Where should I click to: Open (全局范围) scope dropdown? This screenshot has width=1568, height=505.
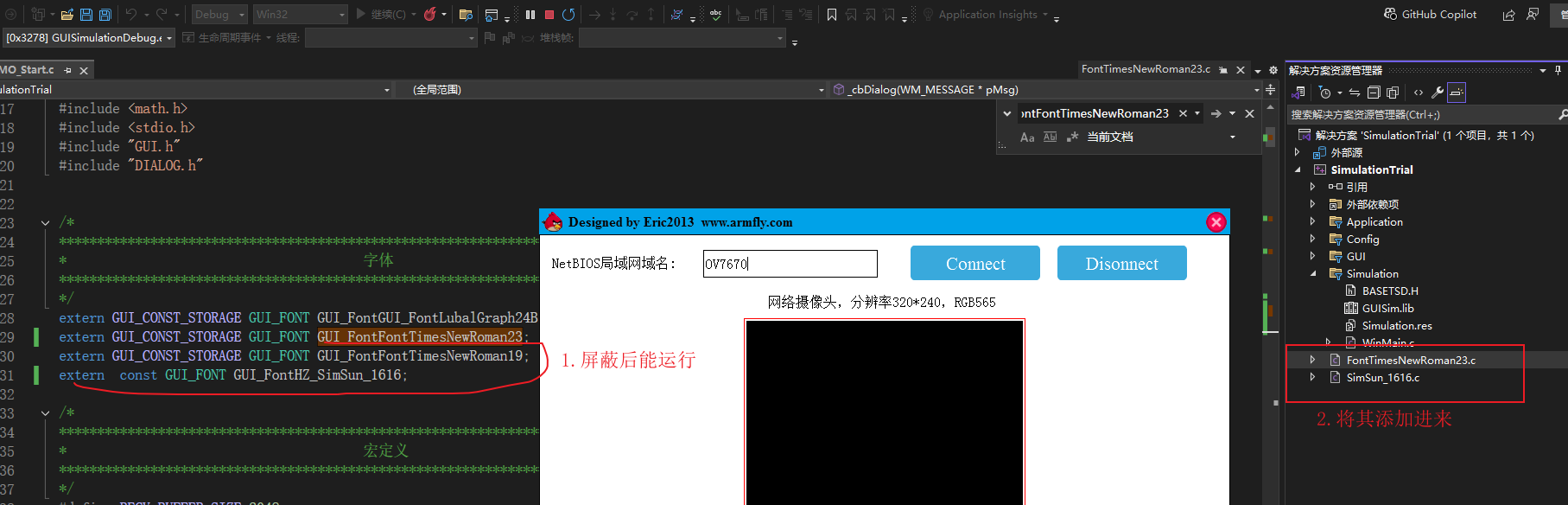[612, 90]
